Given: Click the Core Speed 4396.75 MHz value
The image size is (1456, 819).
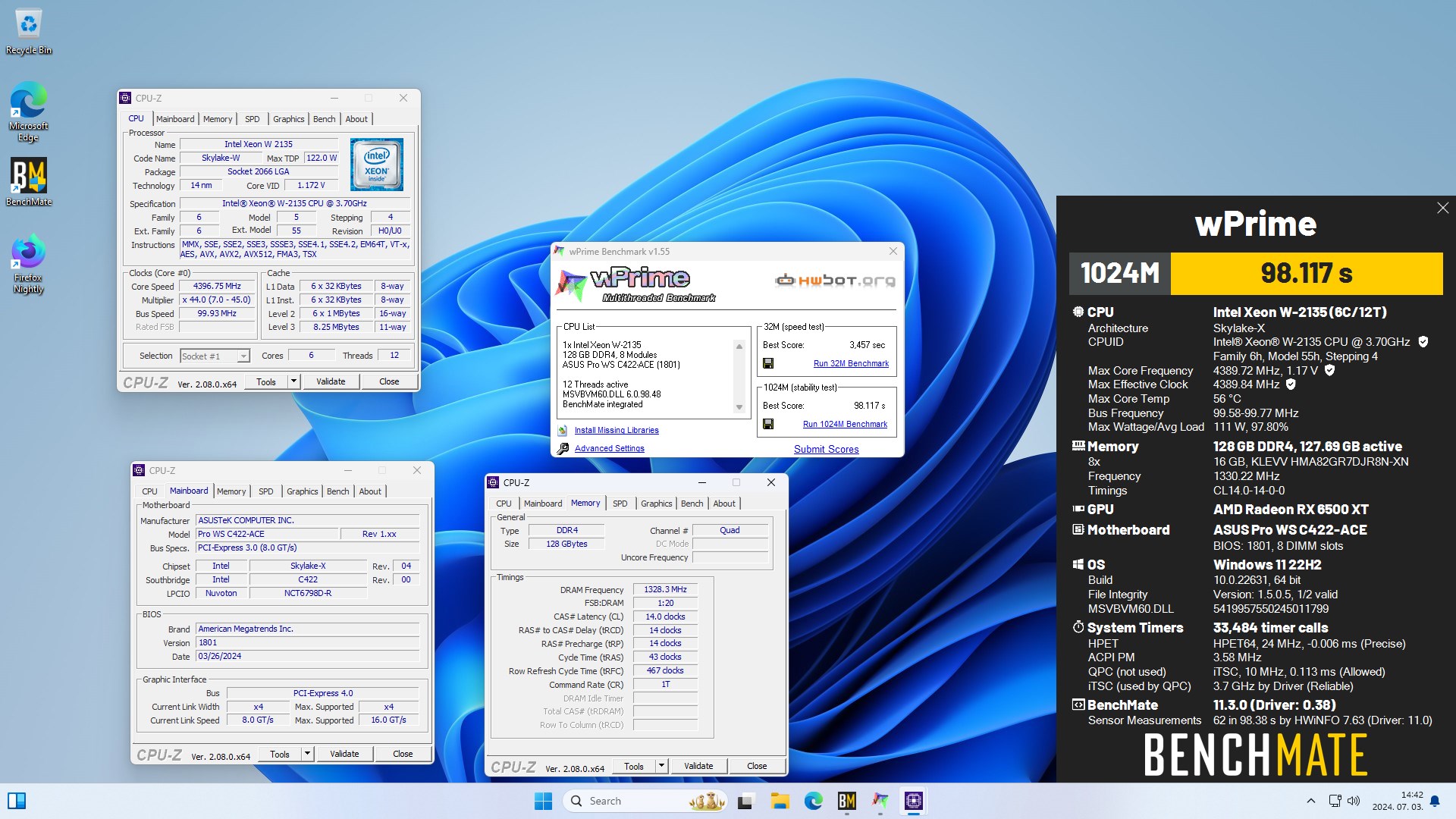Looking at the screenshot, I should tap(217, 286).
